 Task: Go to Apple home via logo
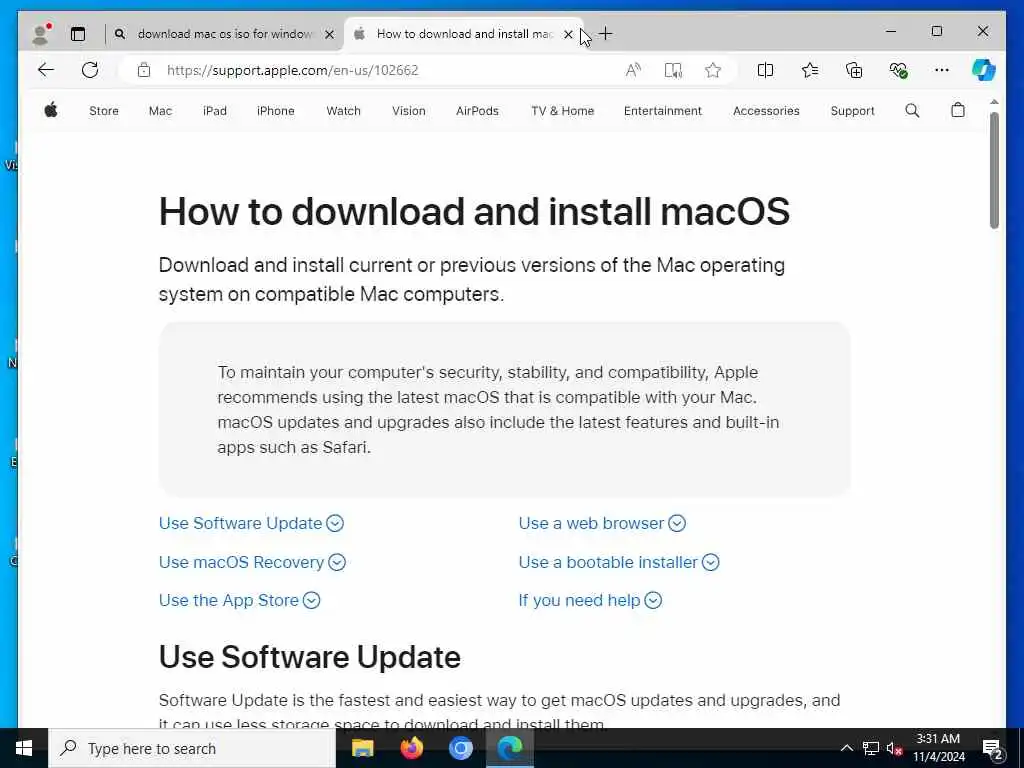(x=51, y=110)
